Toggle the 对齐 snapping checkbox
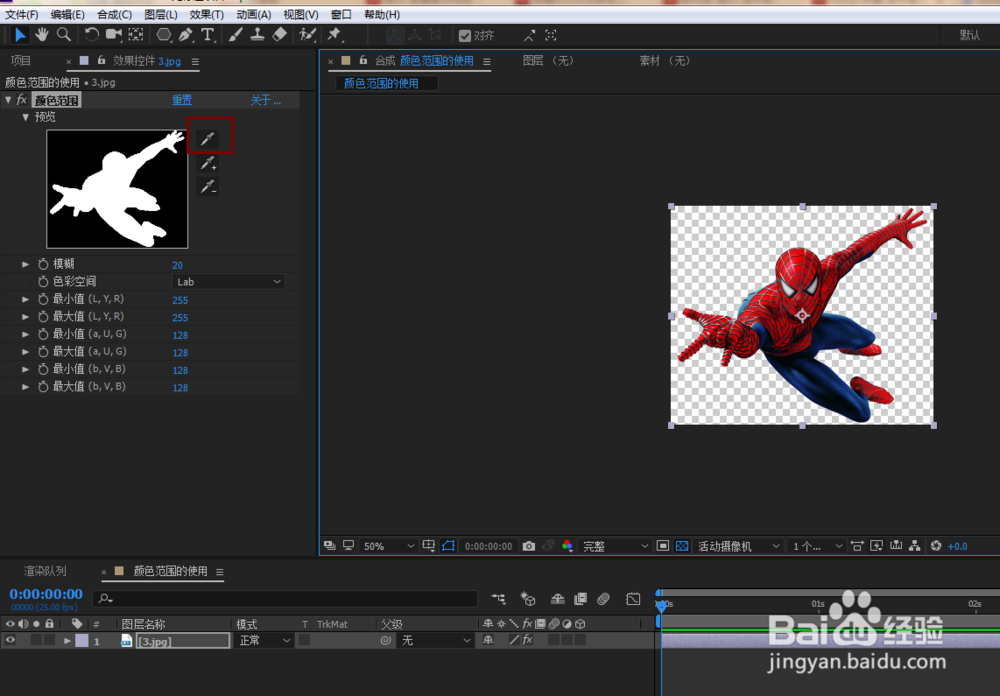 coord(465,36)
